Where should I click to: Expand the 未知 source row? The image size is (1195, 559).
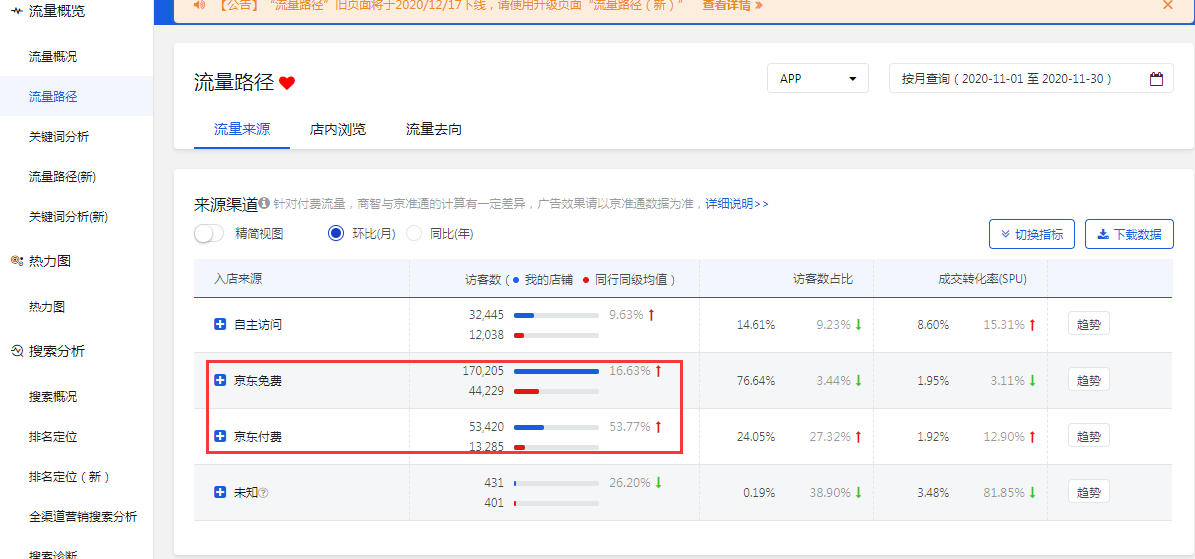(220, 493)
